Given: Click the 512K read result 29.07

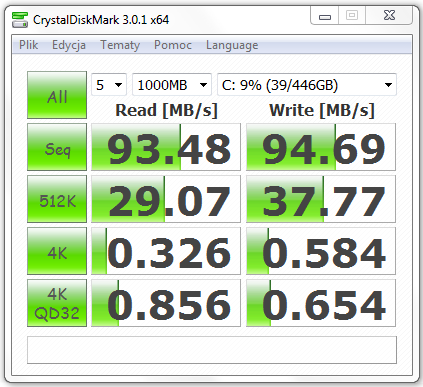Looking at the screenshot, I should pyautogui.click(x=166, y=199).
